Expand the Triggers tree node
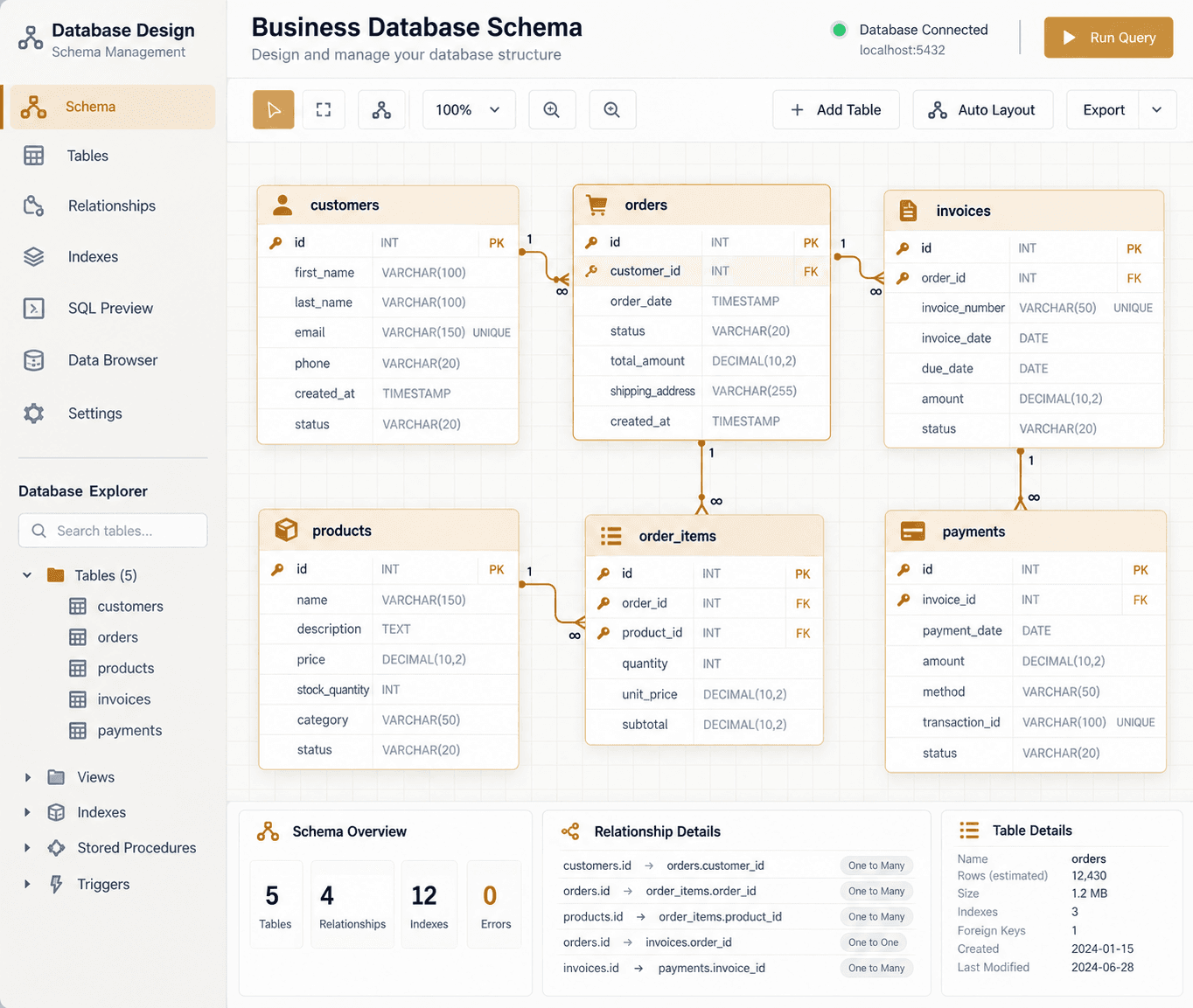Viewport: 1193px width, 1008px height. [27, 884]
